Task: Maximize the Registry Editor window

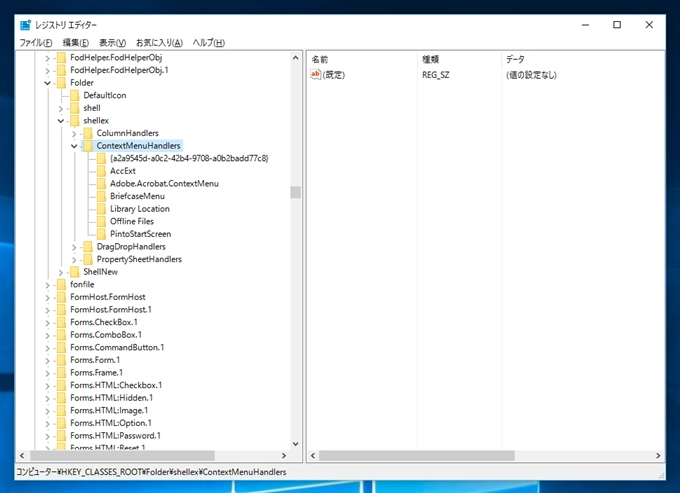Action: [x=617, y=25]
